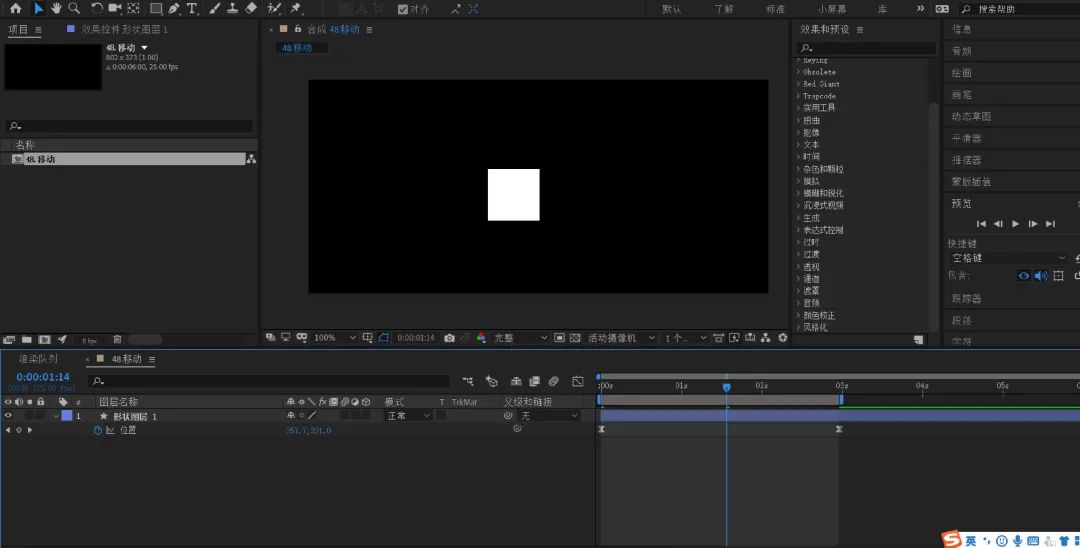
Task: Expand the Red Giant effects category
Action: 799,84
